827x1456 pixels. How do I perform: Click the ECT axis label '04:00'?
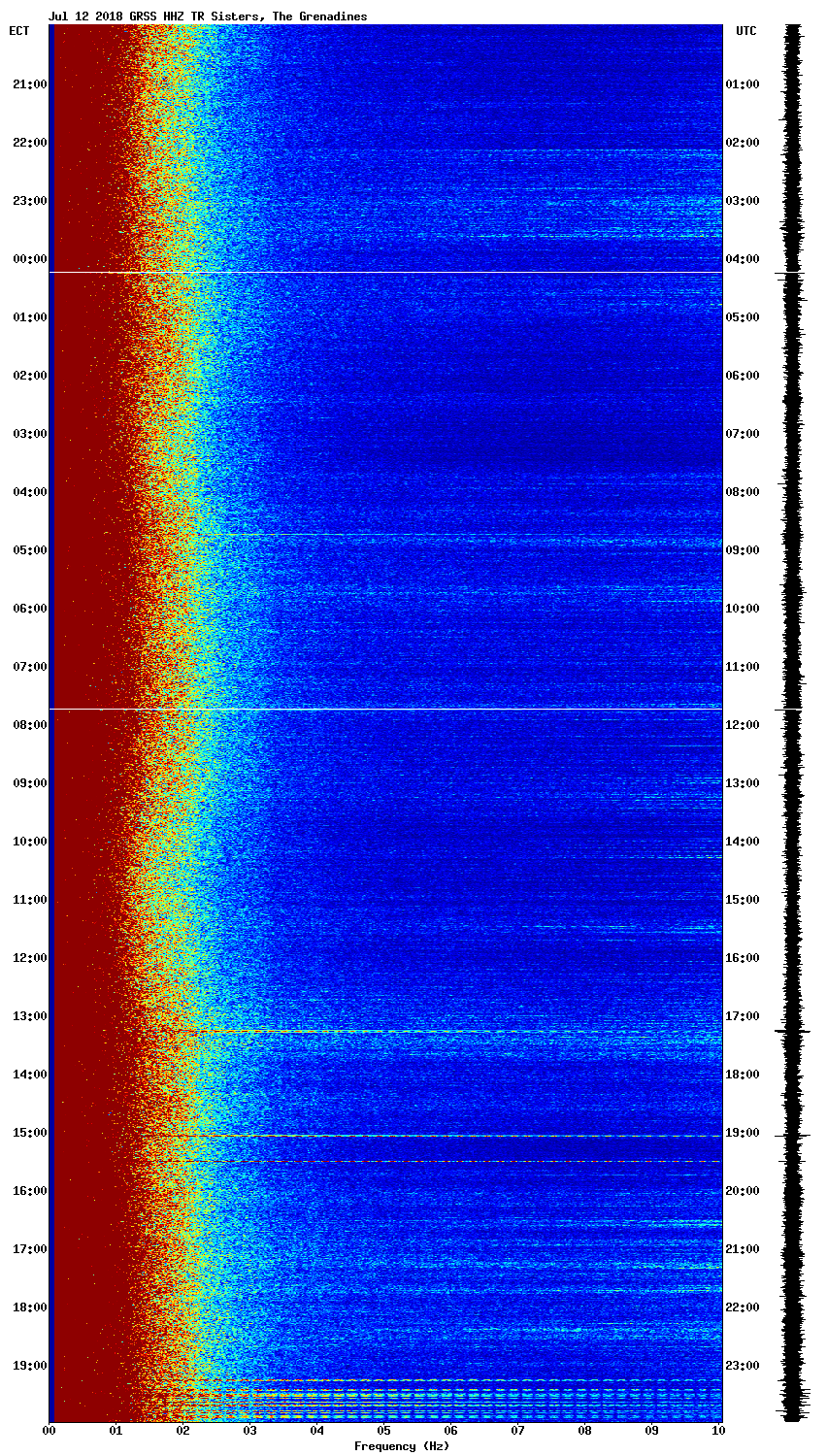click(x=30, y=492)
